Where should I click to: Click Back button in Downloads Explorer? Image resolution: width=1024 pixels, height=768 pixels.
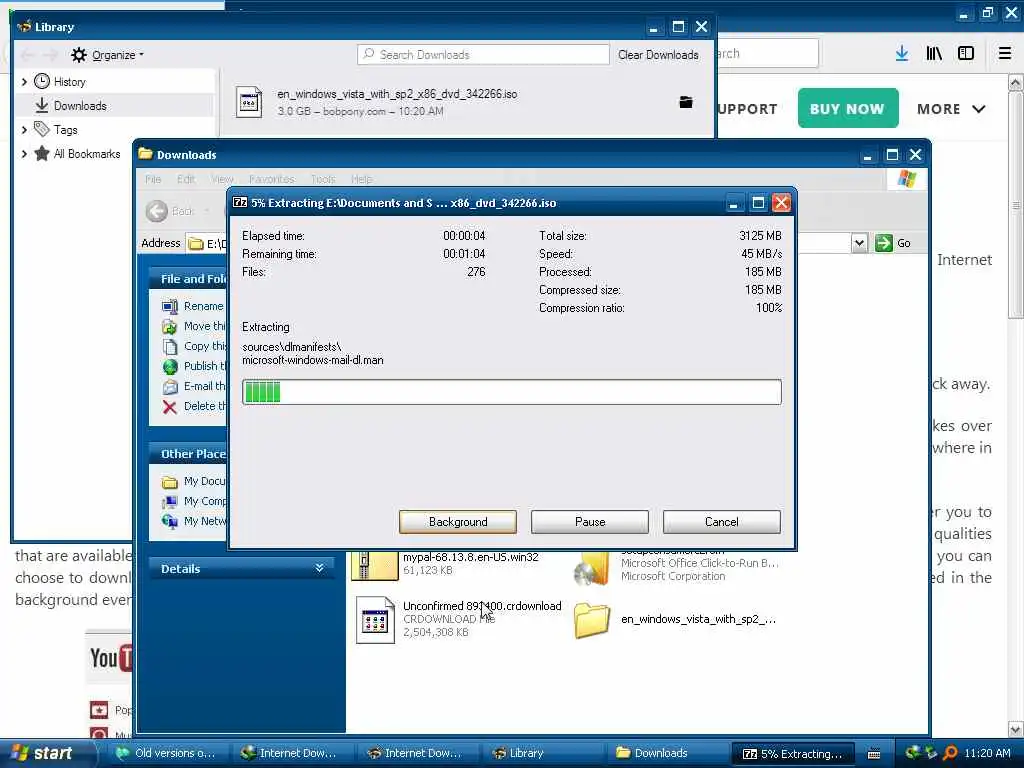(x=170, y=211)
